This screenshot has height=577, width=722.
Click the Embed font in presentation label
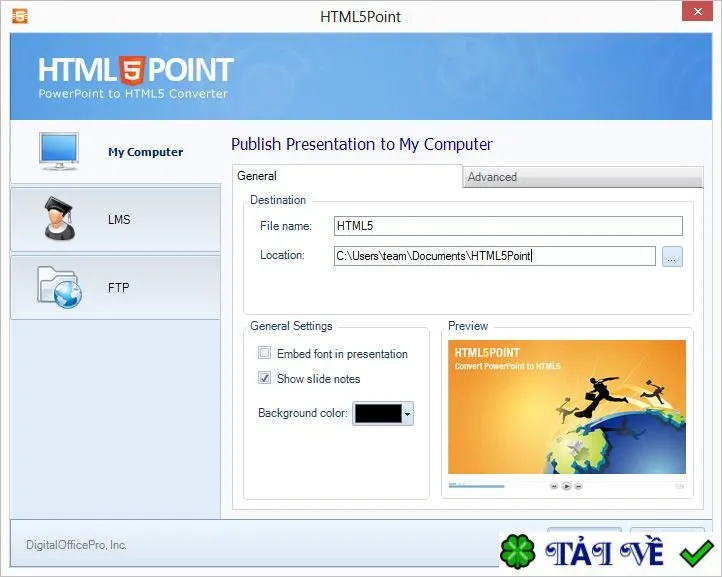[342, 354]
